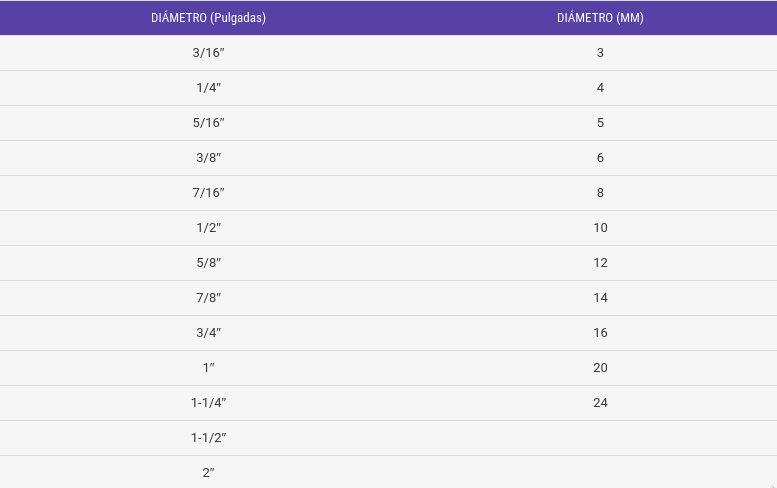This screenshot has height=488, width=777.
Task: Pick the 16 mm diameter value
Action: pos(600,333)
